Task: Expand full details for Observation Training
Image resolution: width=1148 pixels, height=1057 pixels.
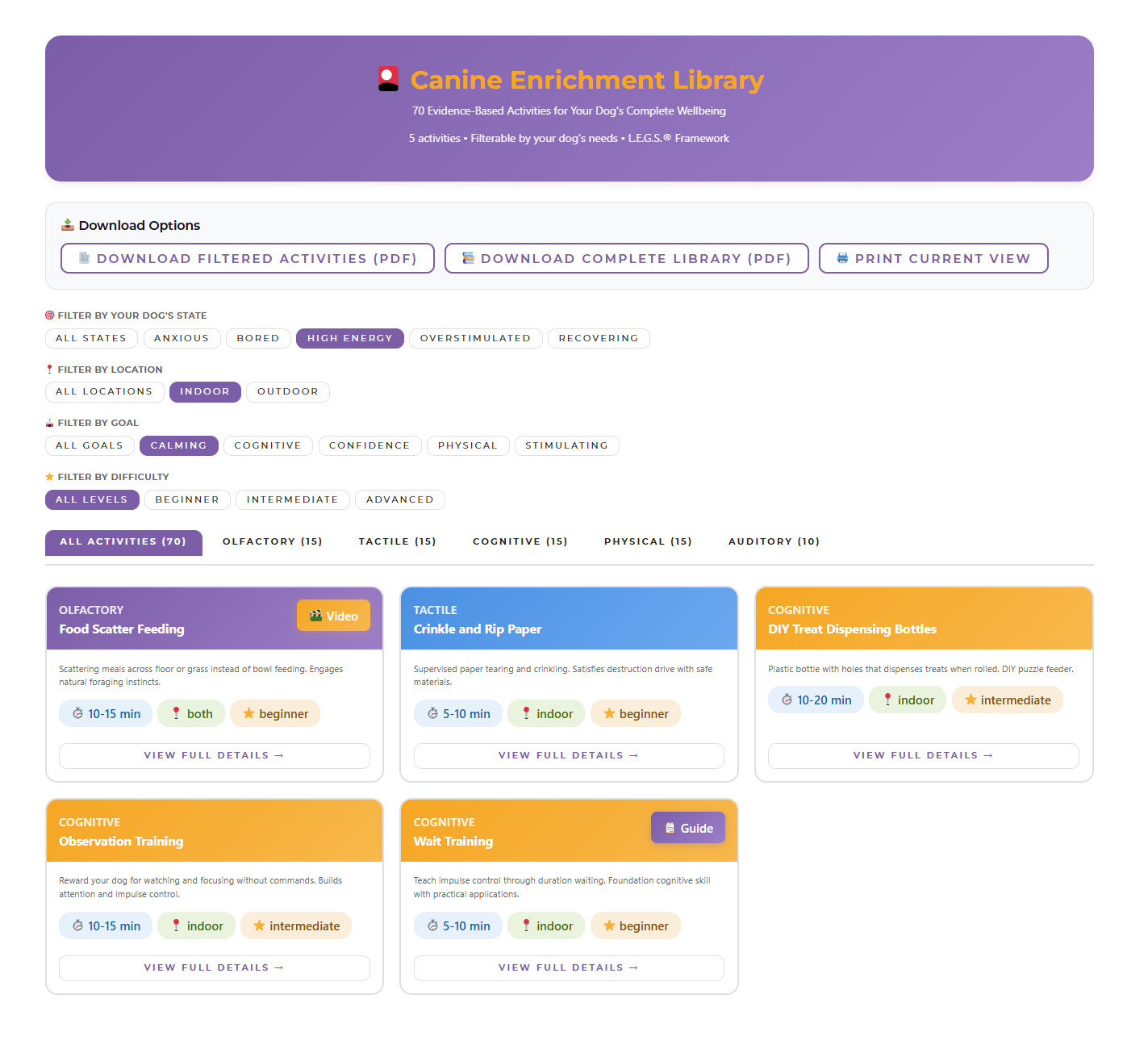Action: coord(214,967)
